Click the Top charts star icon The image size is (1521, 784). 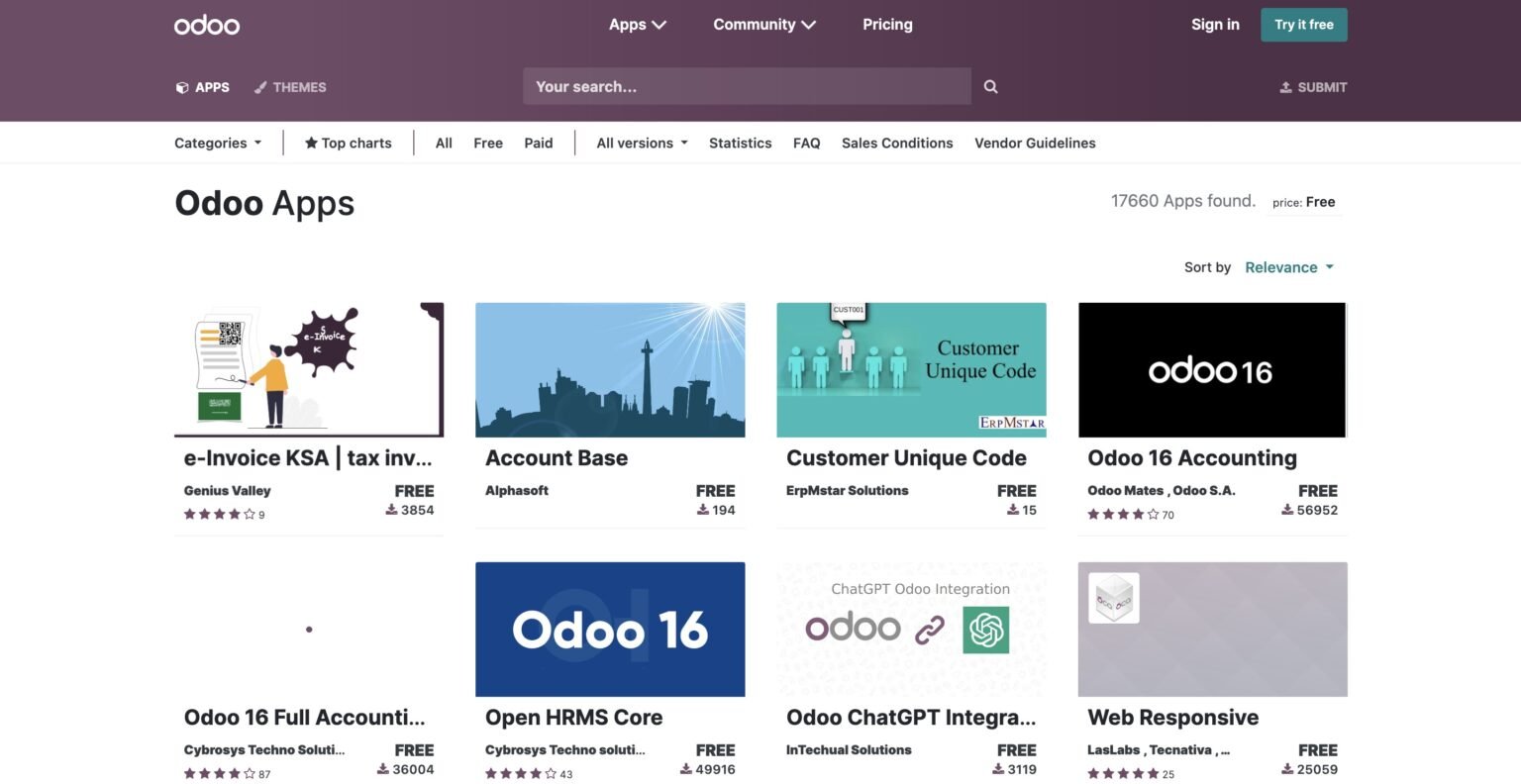(x=310, y=142)
